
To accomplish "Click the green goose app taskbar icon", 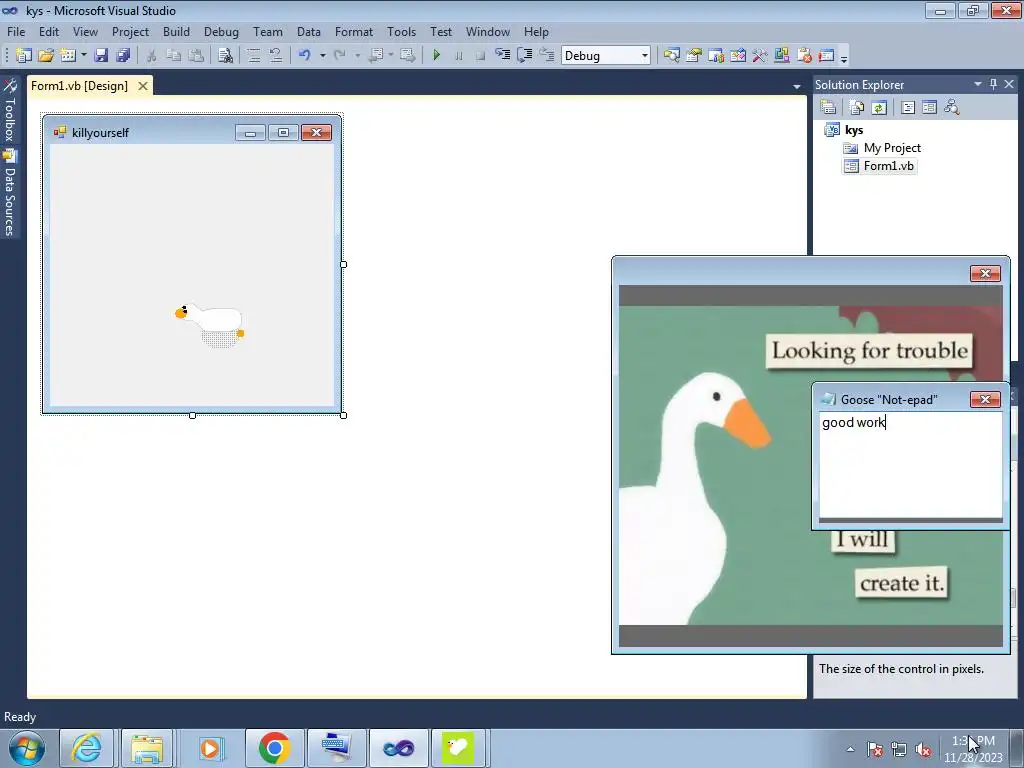I will pos(458,748).
